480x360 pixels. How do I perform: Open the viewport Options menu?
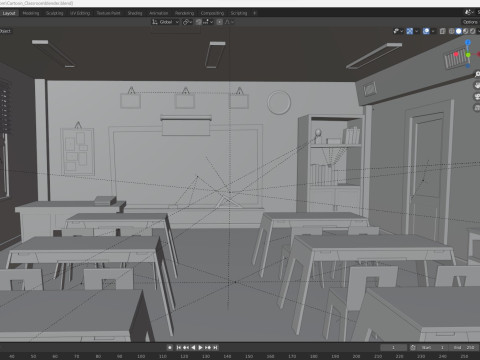[x=470, y=22]
